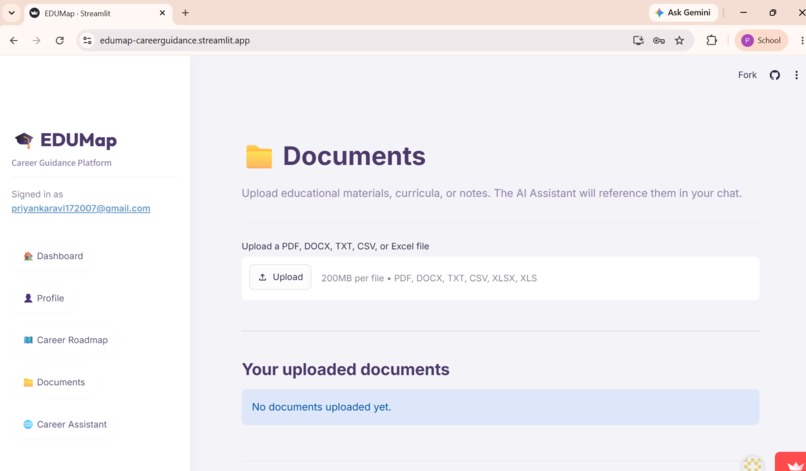Close the EDUMap Streamlit tab
806x471 pixels.
click(x=162, y=13)
